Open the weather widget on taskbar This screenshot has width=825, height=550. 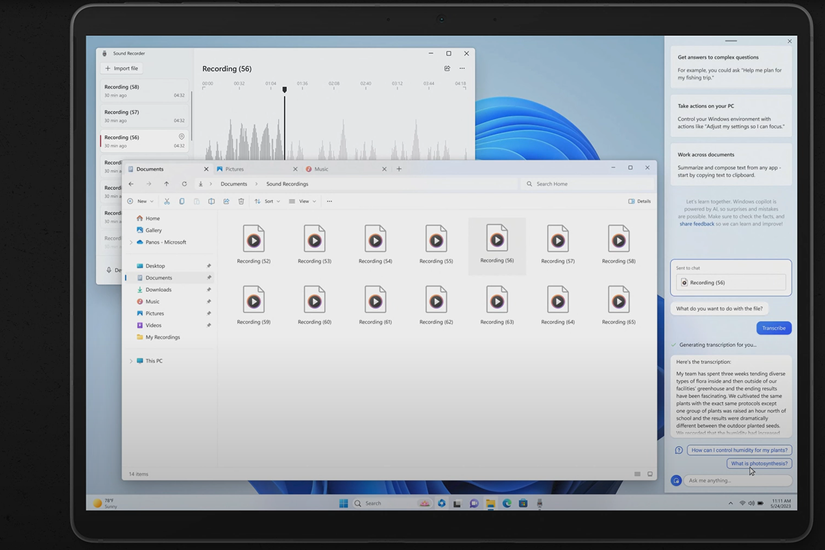click(105, 503)
